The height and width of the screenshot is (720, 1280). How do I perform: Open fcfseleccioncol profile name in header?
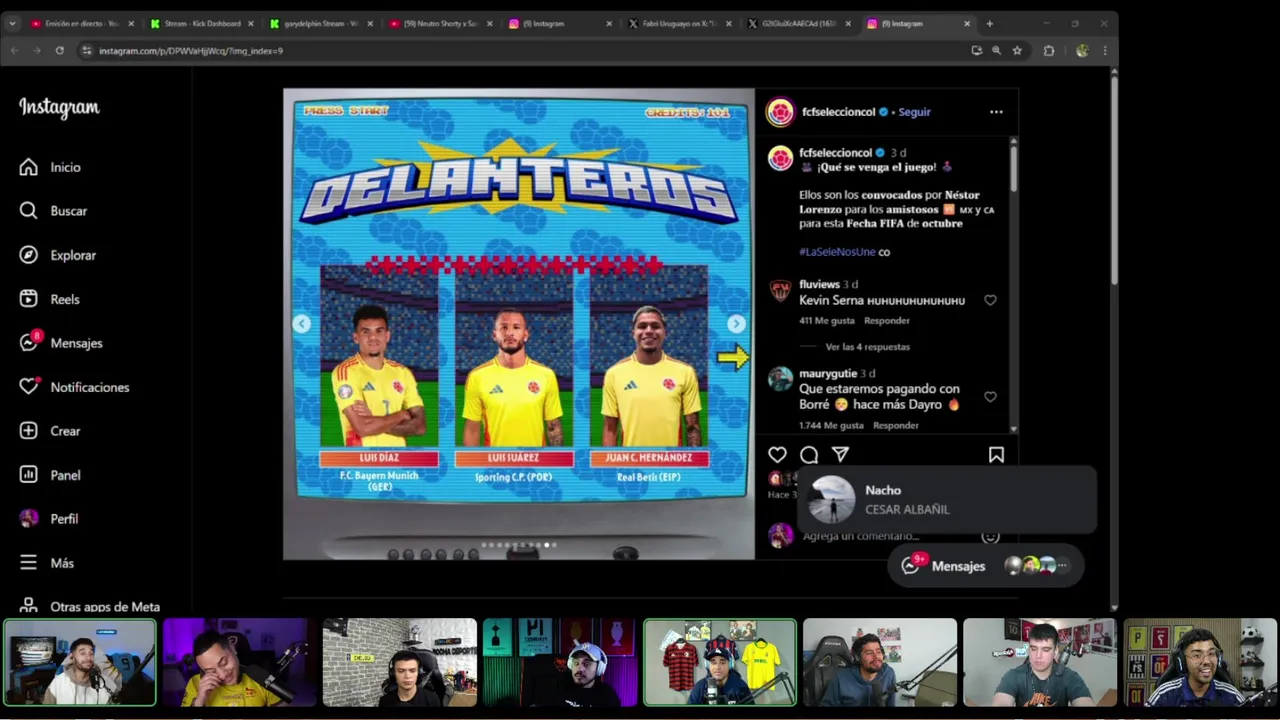tap(838, 112)
